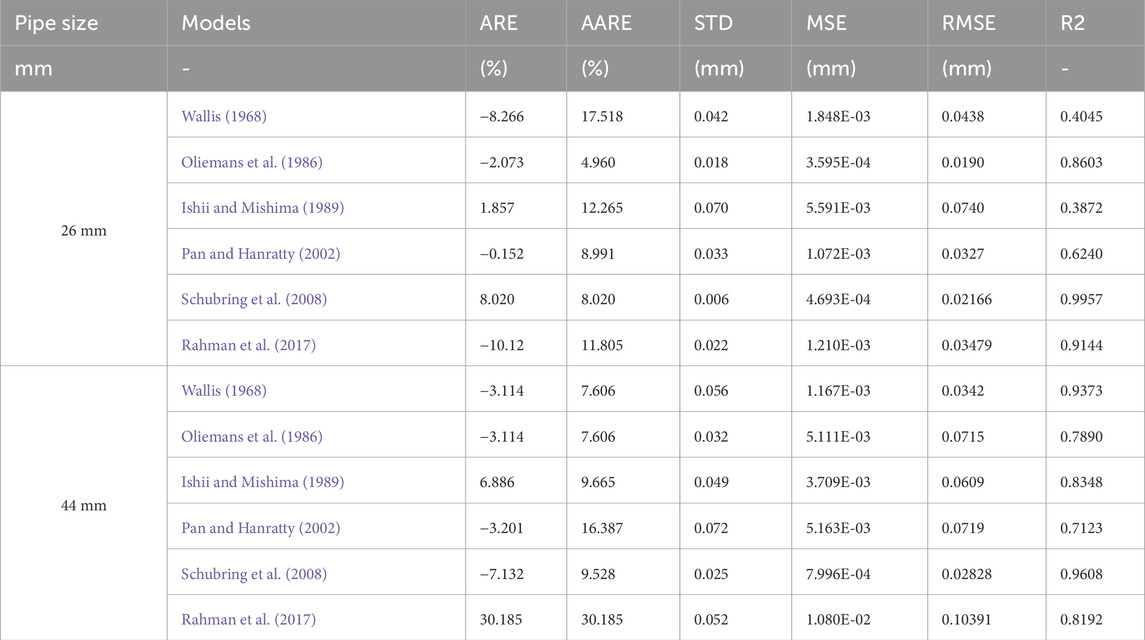Click Ishii and Mishima (1989) in 44 mm rows
Screen dimensions: 1145x640
pyautogui.click(x=263, y=482)
